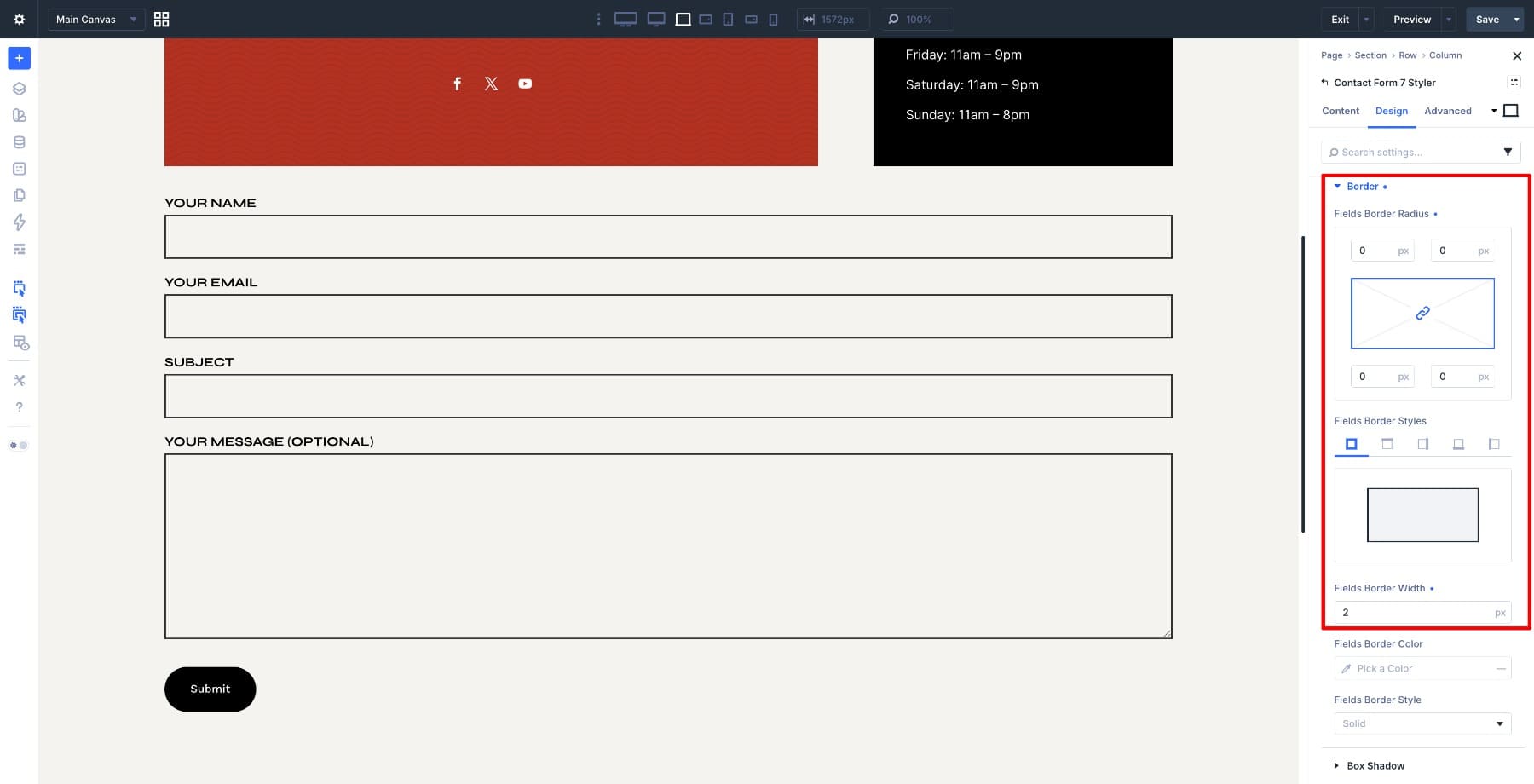Open the three-dot breakpoint options menu
This screenshot has width=1534, height=784.
[x=598, y=19]
